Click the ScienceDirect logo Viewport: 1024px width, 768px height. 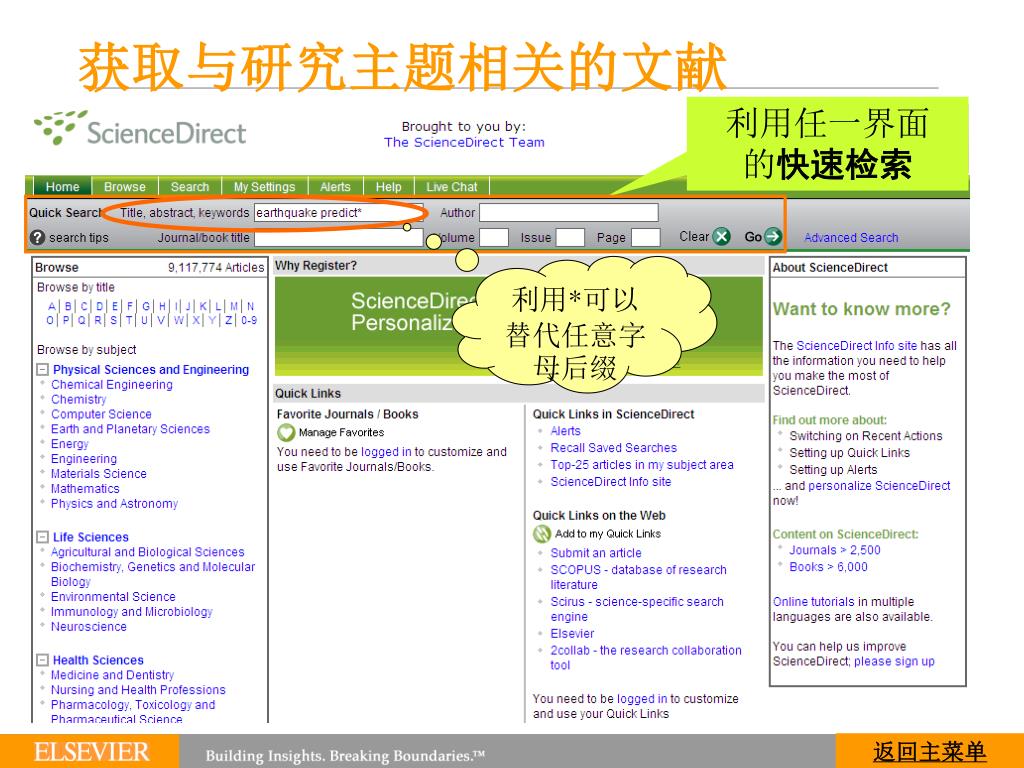pos(140,128)
